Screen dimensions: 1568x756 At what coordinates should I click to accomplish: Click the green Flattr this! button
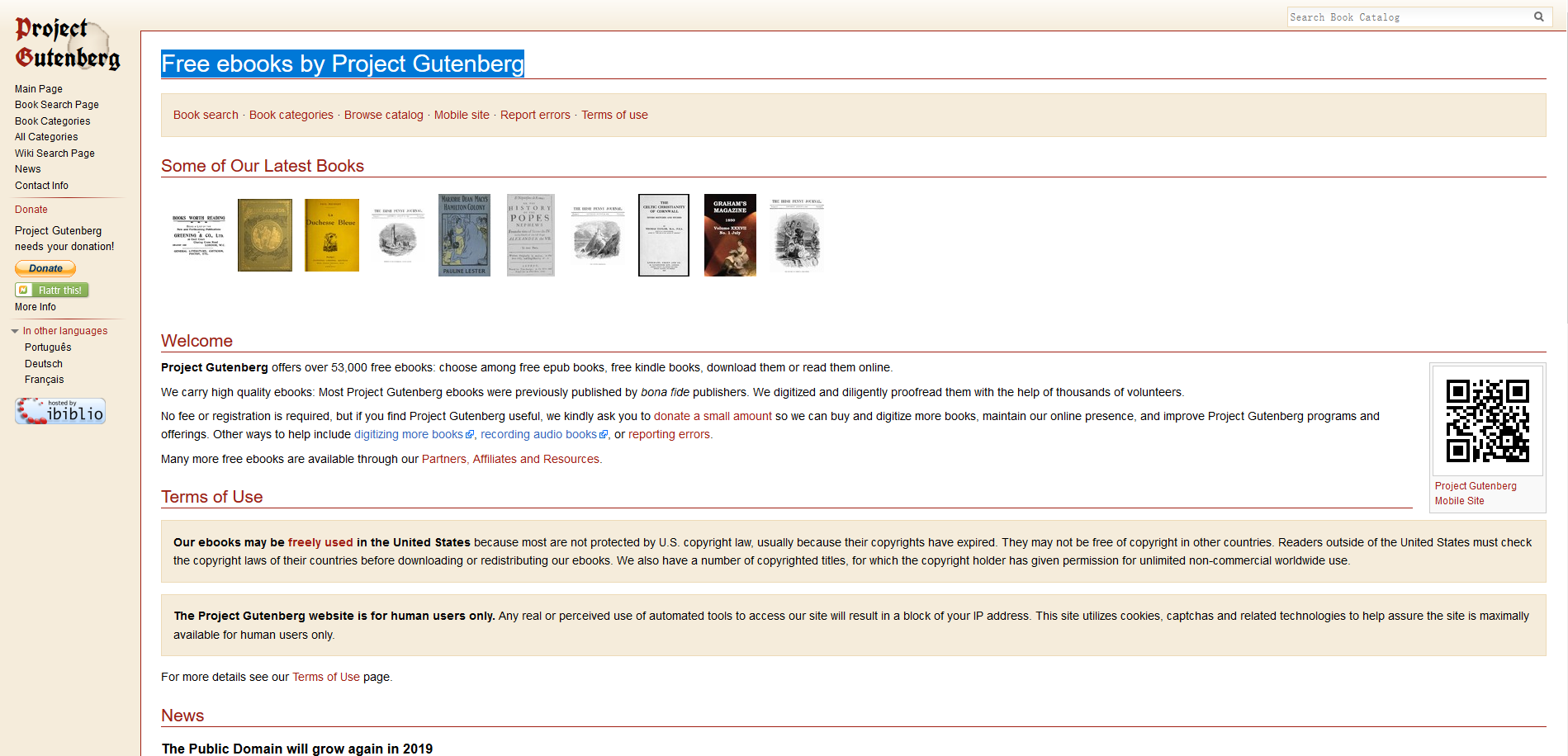(52, 290)
